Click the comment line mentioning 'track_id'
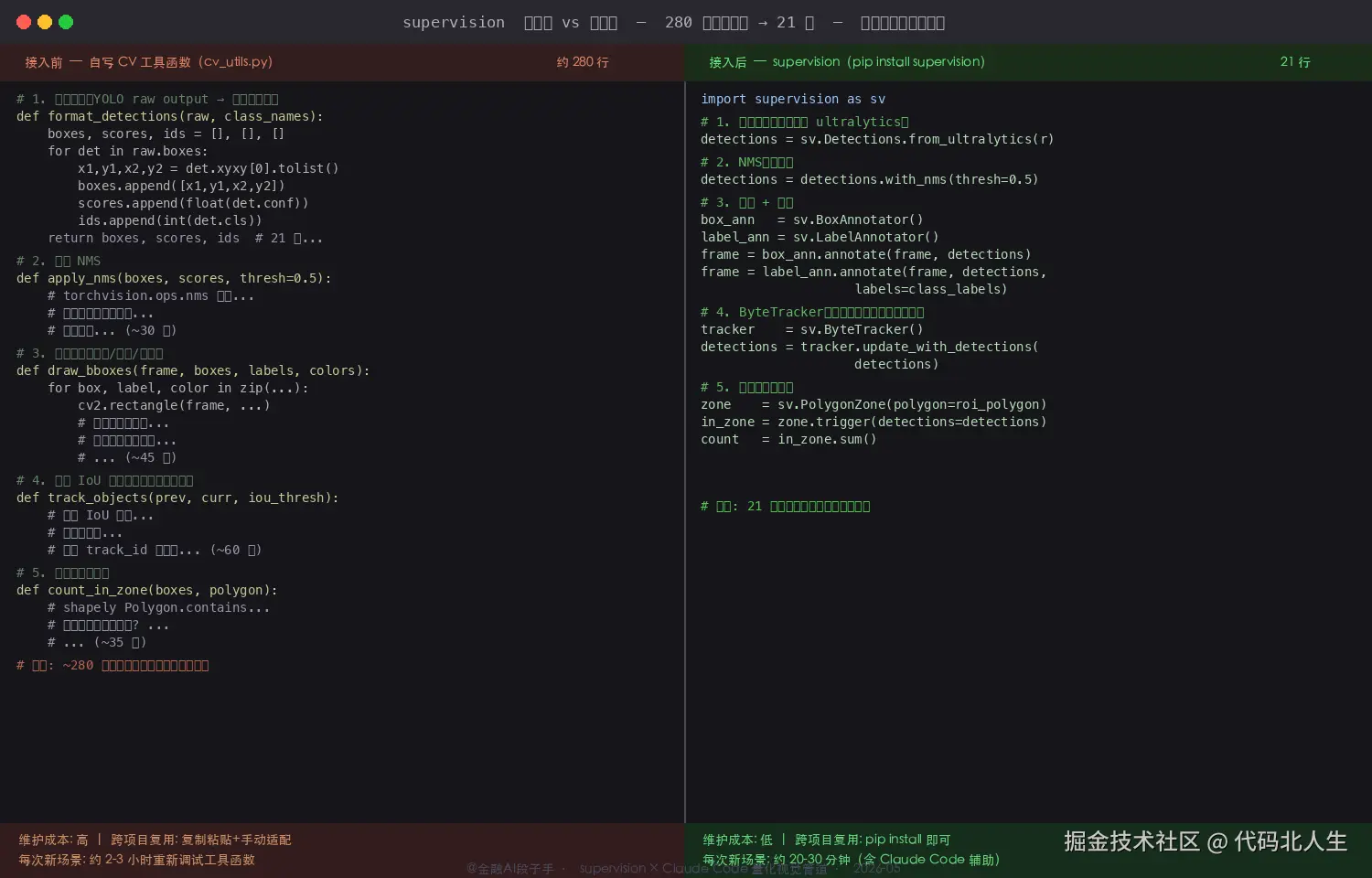Viewport: 1372px width, 878px height. coord(155,550)
